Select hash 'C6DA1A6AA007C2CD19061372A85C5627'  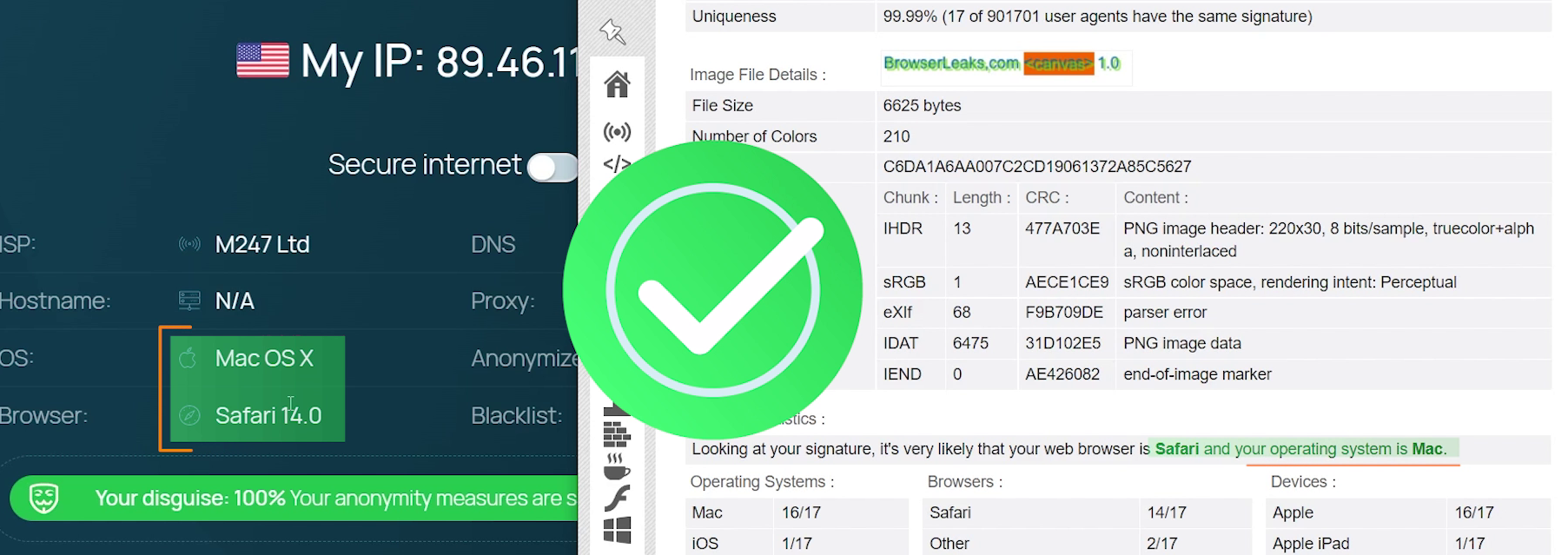point(1037,167)
